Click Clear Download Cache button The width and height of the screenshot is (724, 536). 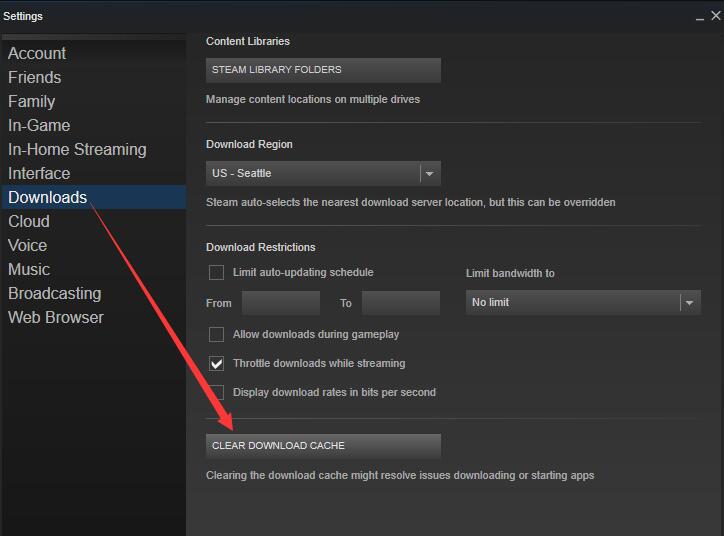pos(323,446)
